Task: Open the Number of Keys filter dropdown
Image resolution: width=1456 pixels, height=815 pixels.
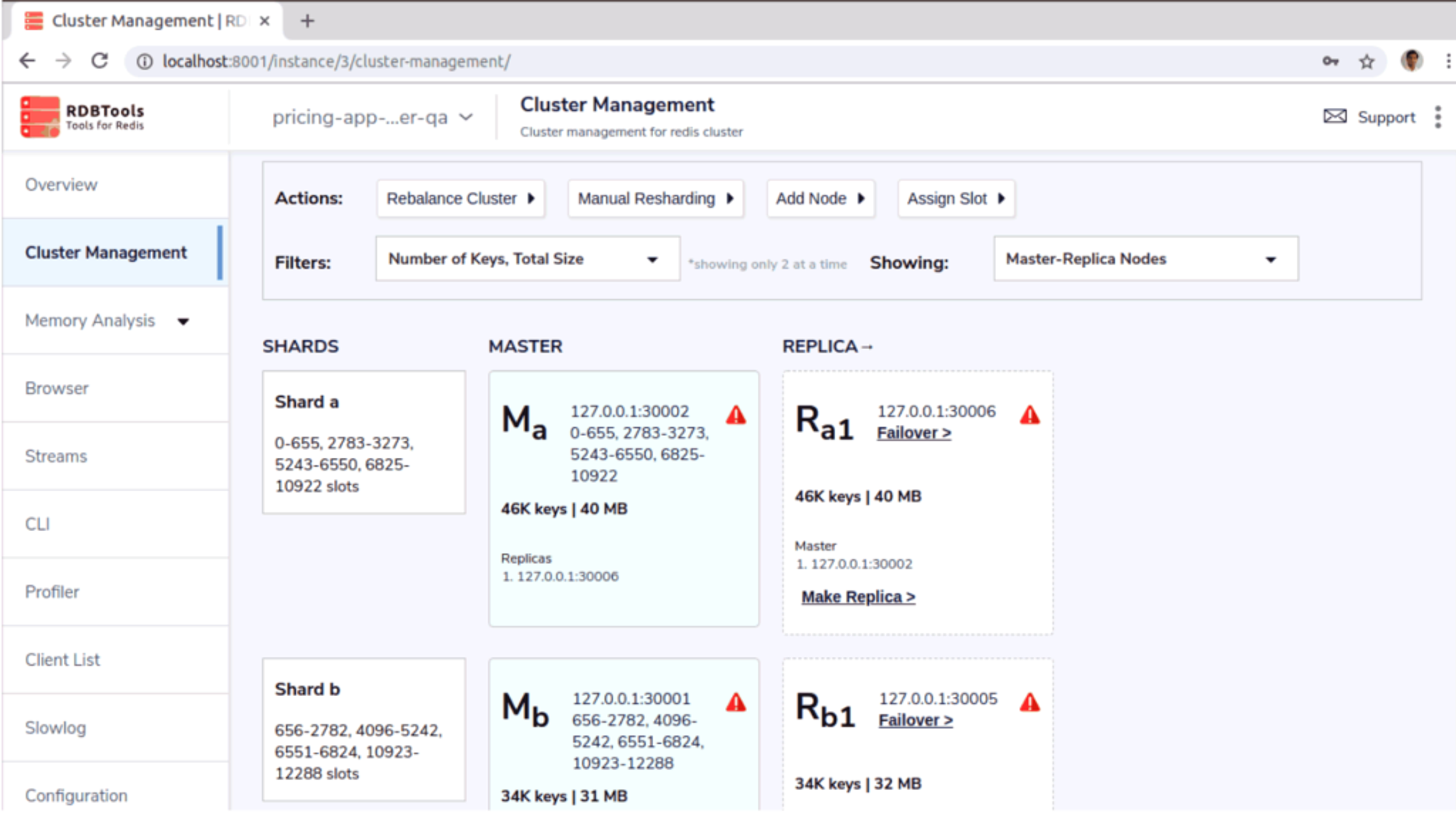Action: (x=527, y=259)
